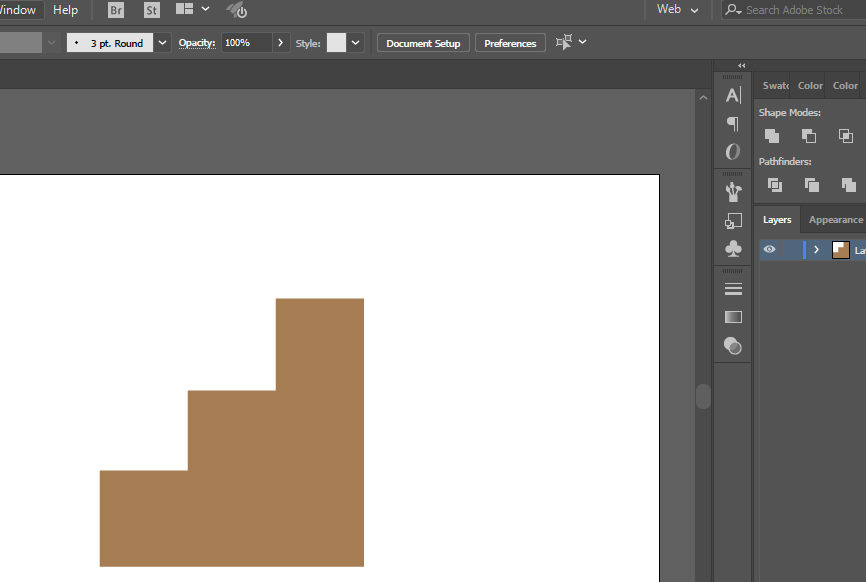Image resolution: width=866 pixels, height=582 pixels.
Task: Open the Web workspace switcher dropdown
Action: pyautogui.click(x=678, y=10)
